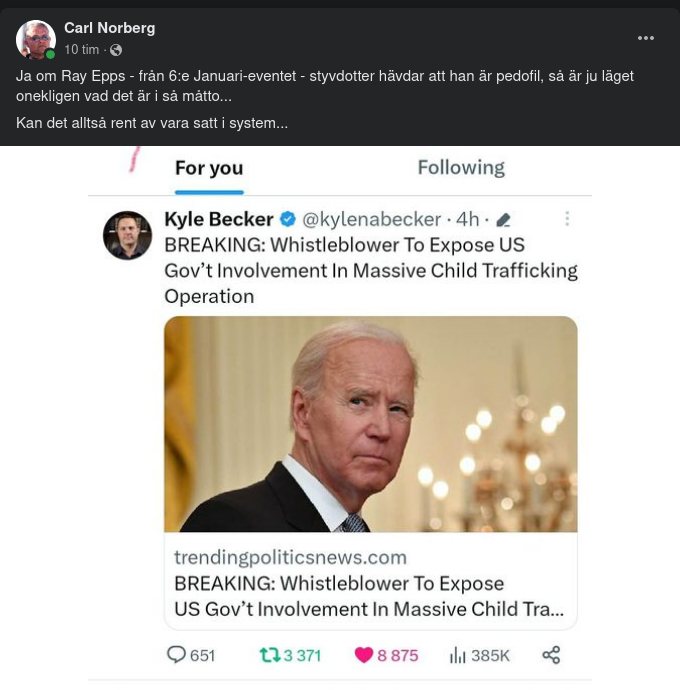Image resolution: width=680 pixels, height=690 pixels.
Task: Click the share icon under tweet
Action: click(551, 655)
